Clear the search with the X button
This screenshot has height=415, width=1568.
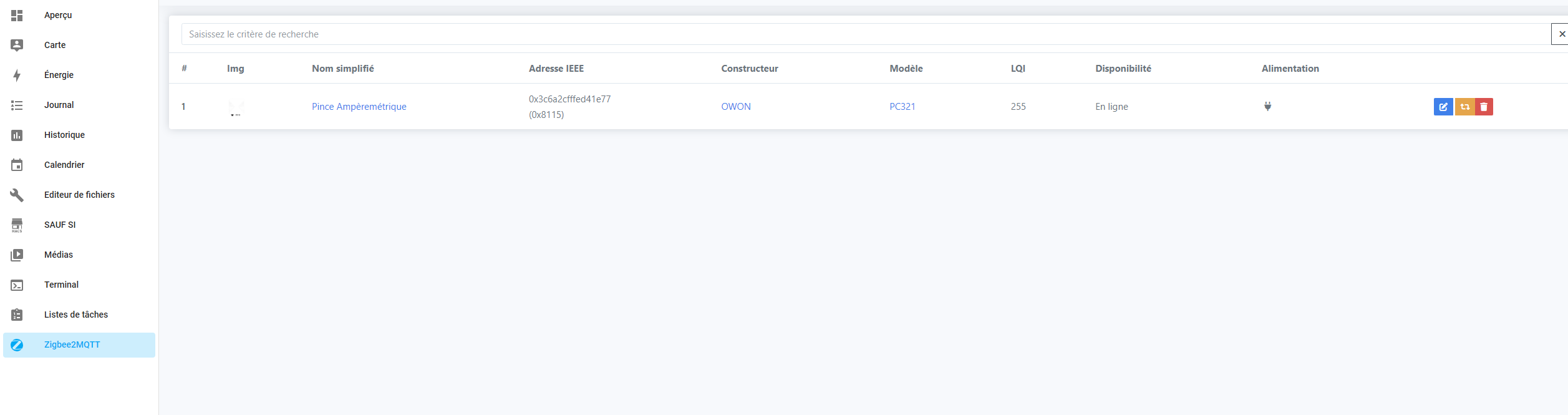[x=1560, y=34]
